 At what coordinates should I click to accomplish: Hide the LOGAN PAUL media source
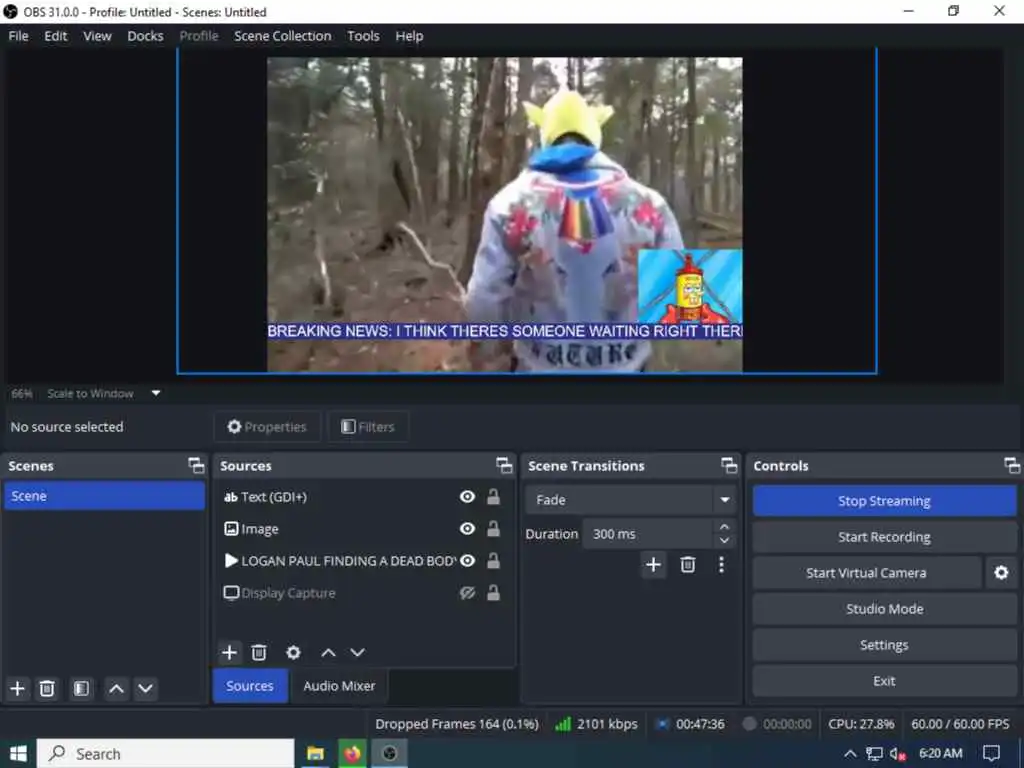pyautogui.click(x=468, y=560)
